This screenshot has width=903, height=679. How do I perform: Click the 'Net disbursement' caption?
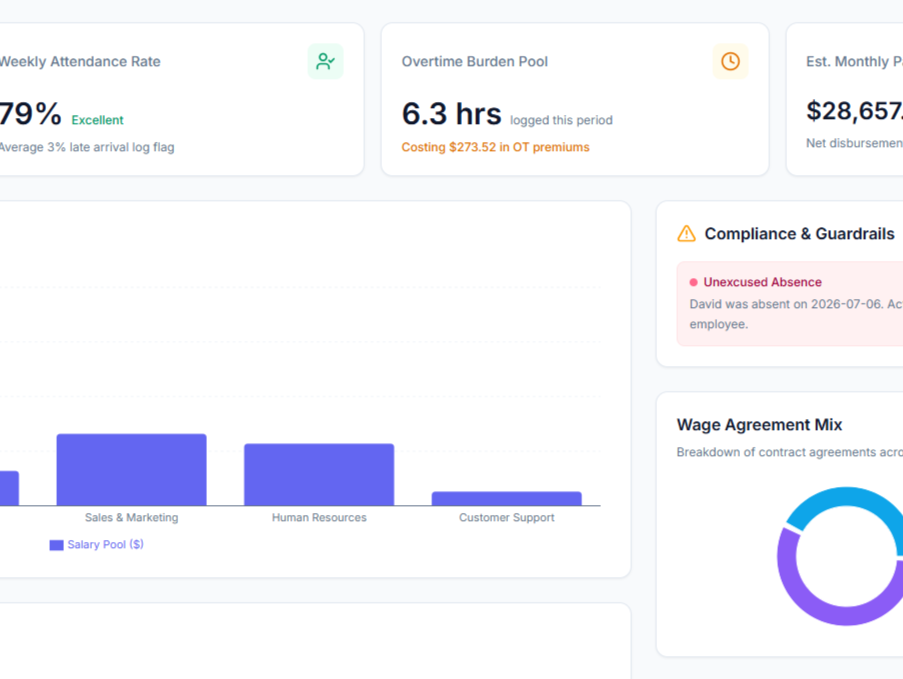coord(854,143)
